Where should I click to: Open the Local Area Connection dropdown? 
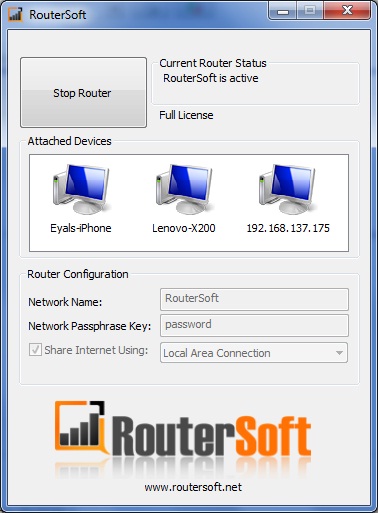[254, 353]
